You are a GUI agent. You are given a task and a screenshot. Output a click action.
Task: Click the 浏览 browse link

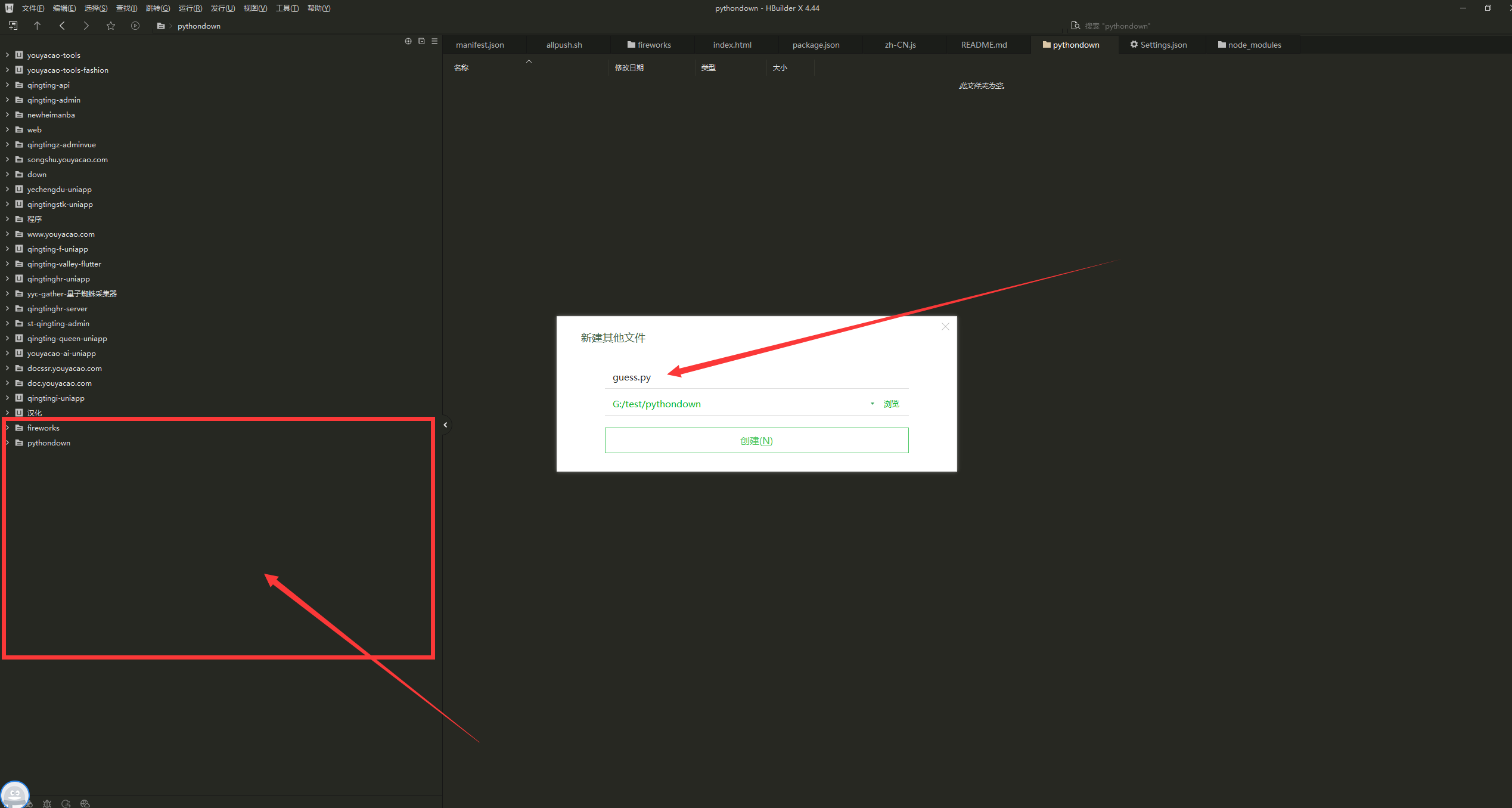pos(891,404)
